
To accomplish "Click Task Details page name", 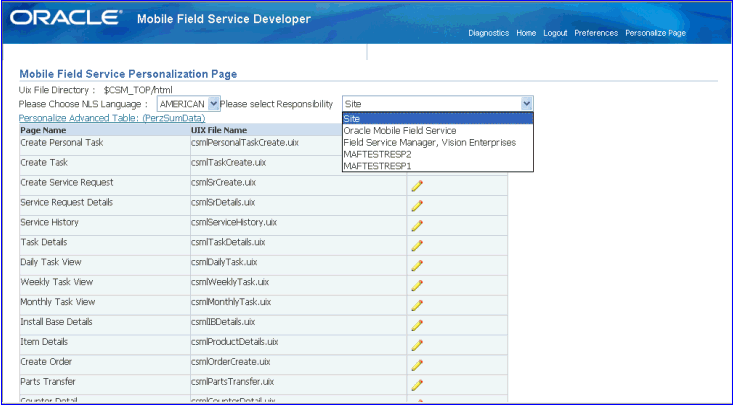I will pyautogui.click(x=44, y=242).
